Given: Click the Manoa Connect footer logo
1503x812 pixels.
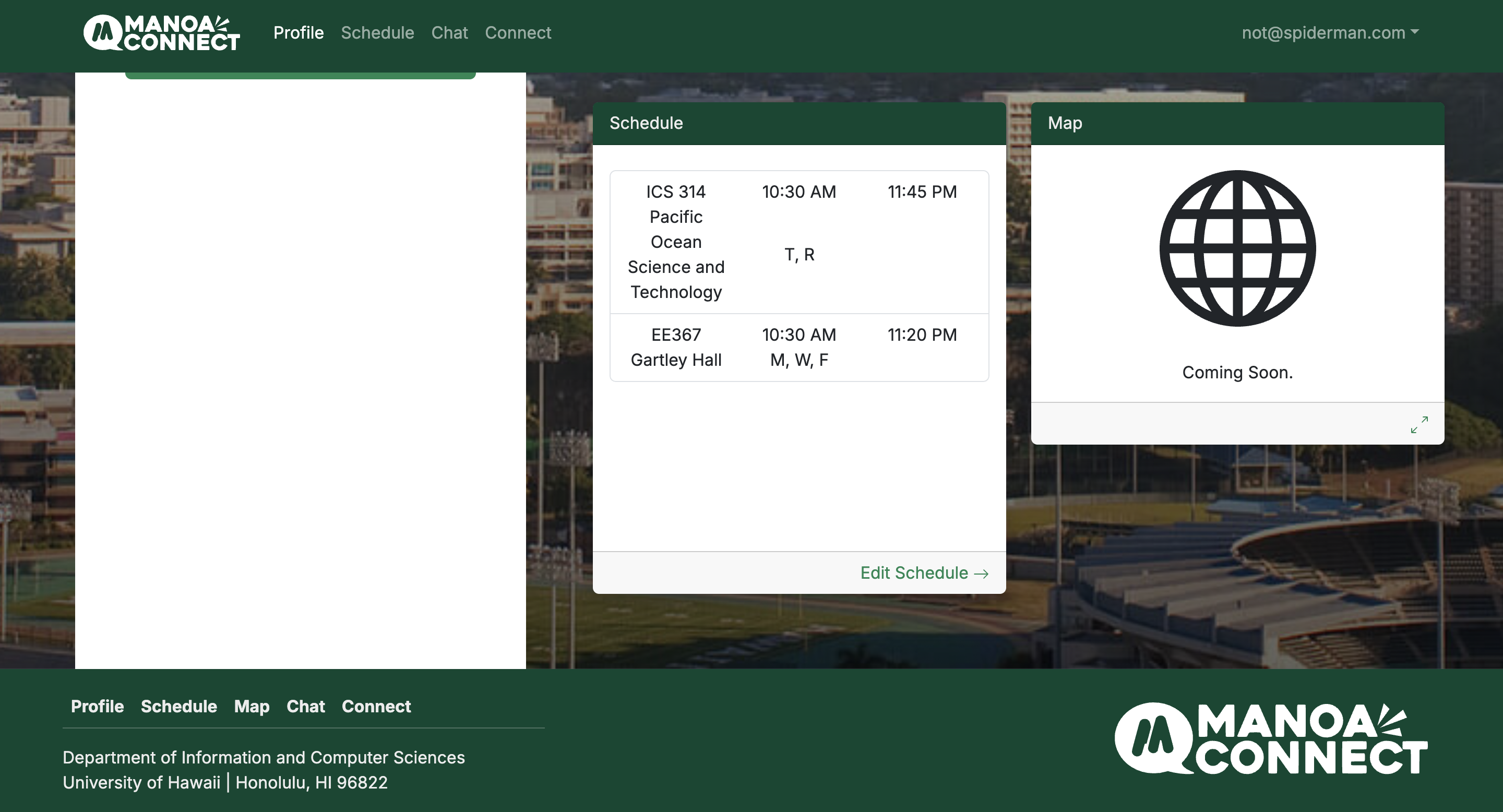Looking at the screenshot, I should click(x=1271, y=738).
